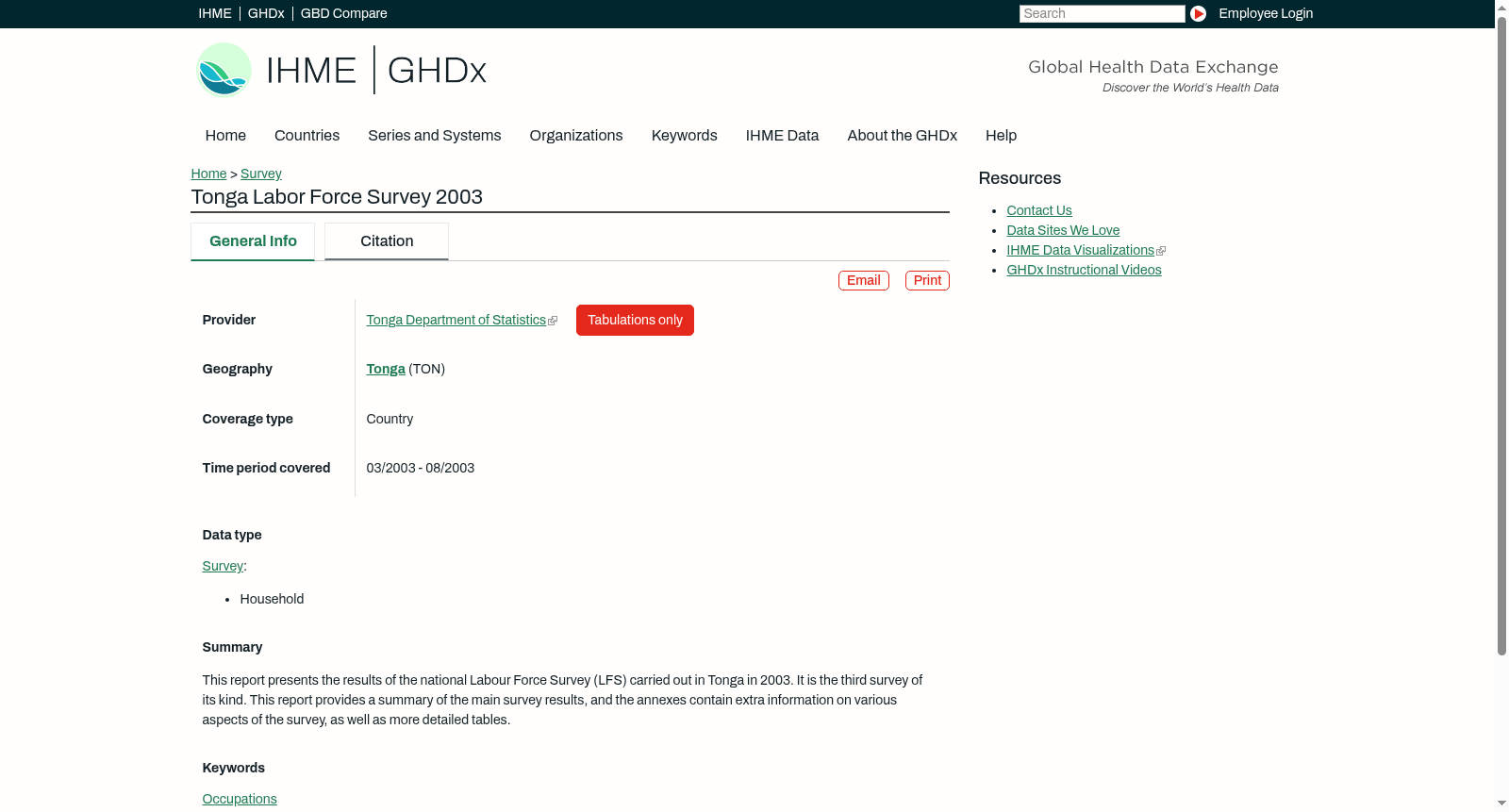
Task: Open Contact Us resource link
Action: 1039,210
